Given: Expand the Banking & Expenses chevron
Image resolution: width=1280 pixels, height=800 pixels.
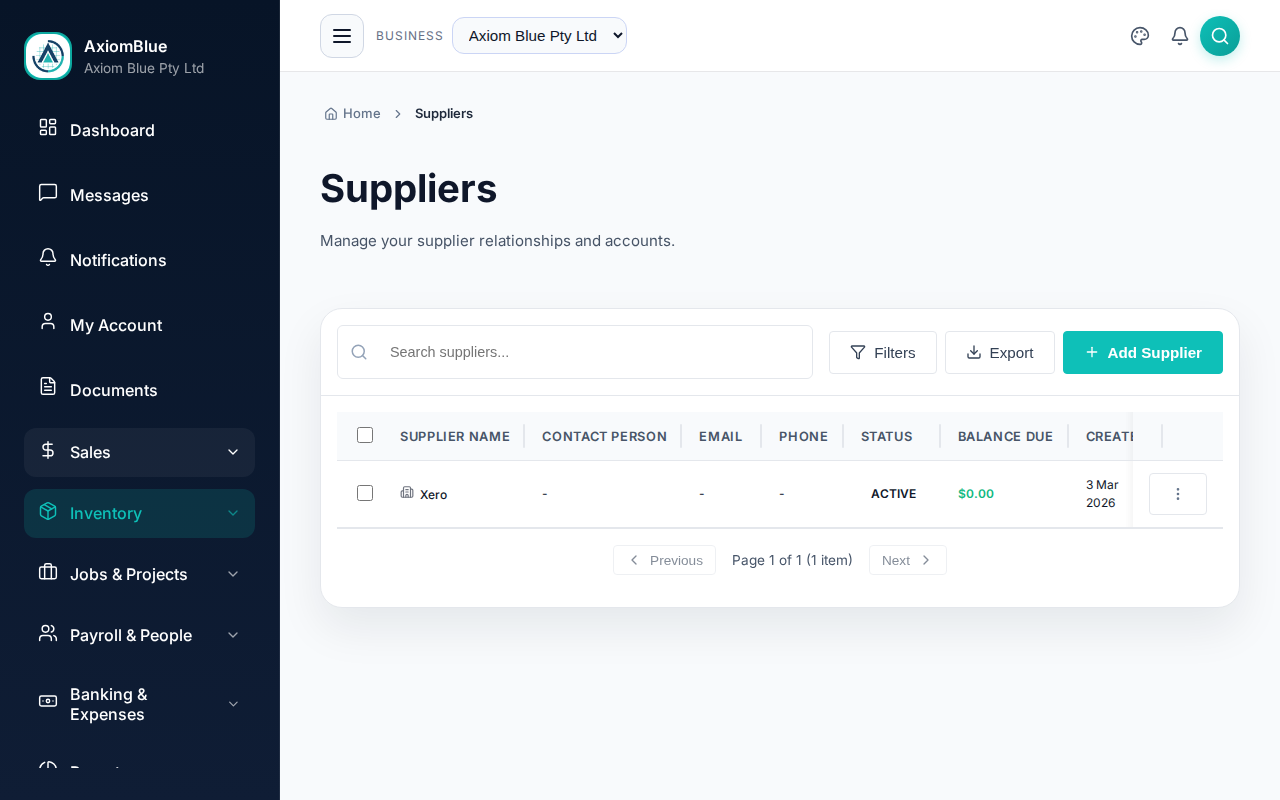Looking at the screenshot, I should [x=233, y=704].
